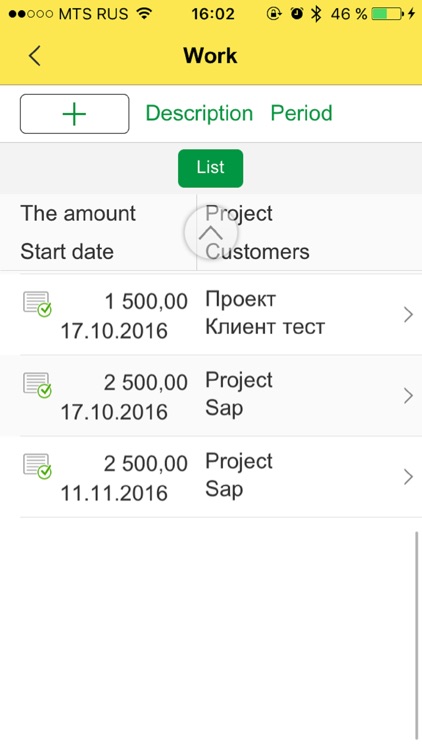This screenshot has height=750, width=422.
Task: Tap the rotation lock status icon
Action: click(x=274, y=14)
